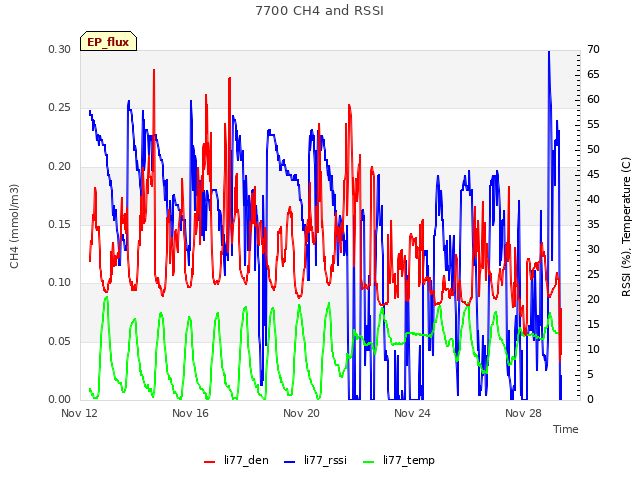
Task: Click the 0.05 left axis value
Action: 60,341
